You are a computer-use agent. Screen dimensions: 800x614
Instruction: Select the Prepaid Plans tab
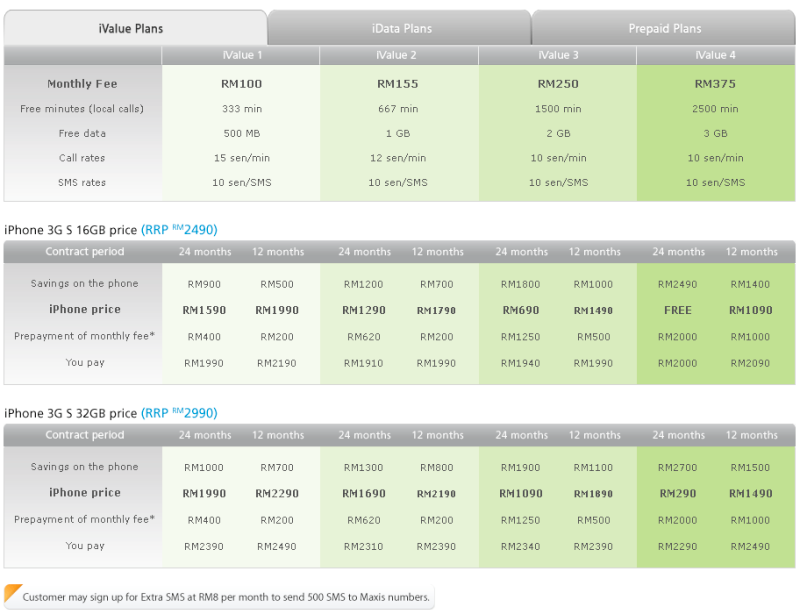(664, 29)
